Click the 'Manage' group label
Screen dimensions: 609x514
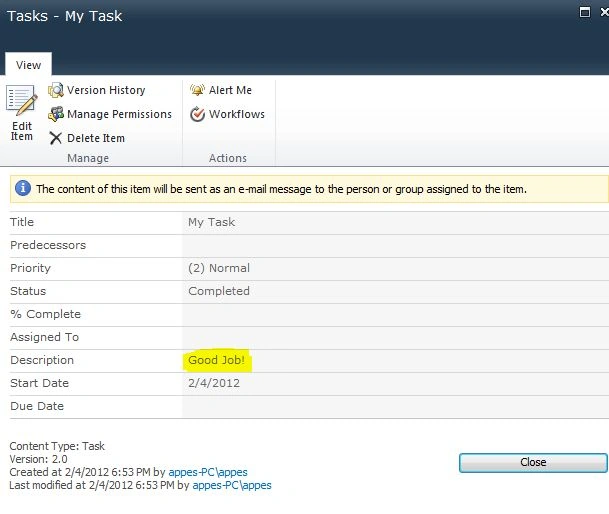tap(88, 158)
